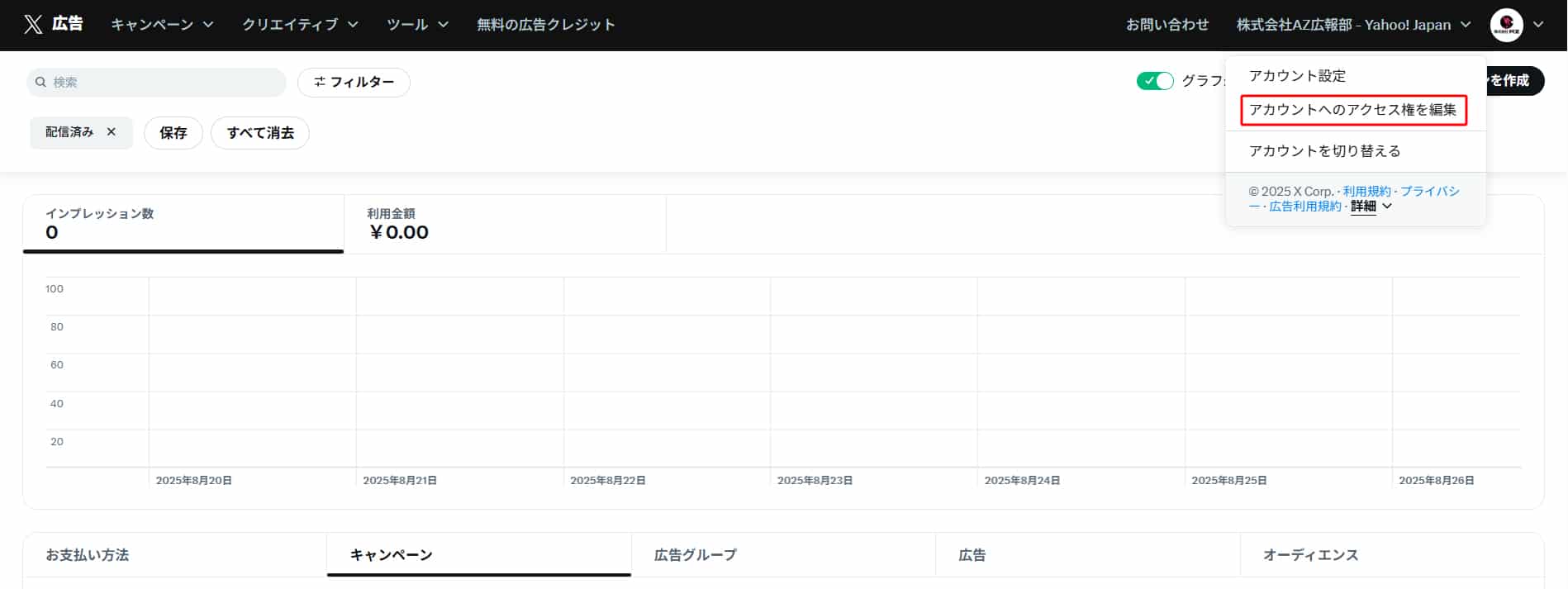1568x589 pixels.
Task: Remove the 配信済み filter chip
Action: click(112, 132)
